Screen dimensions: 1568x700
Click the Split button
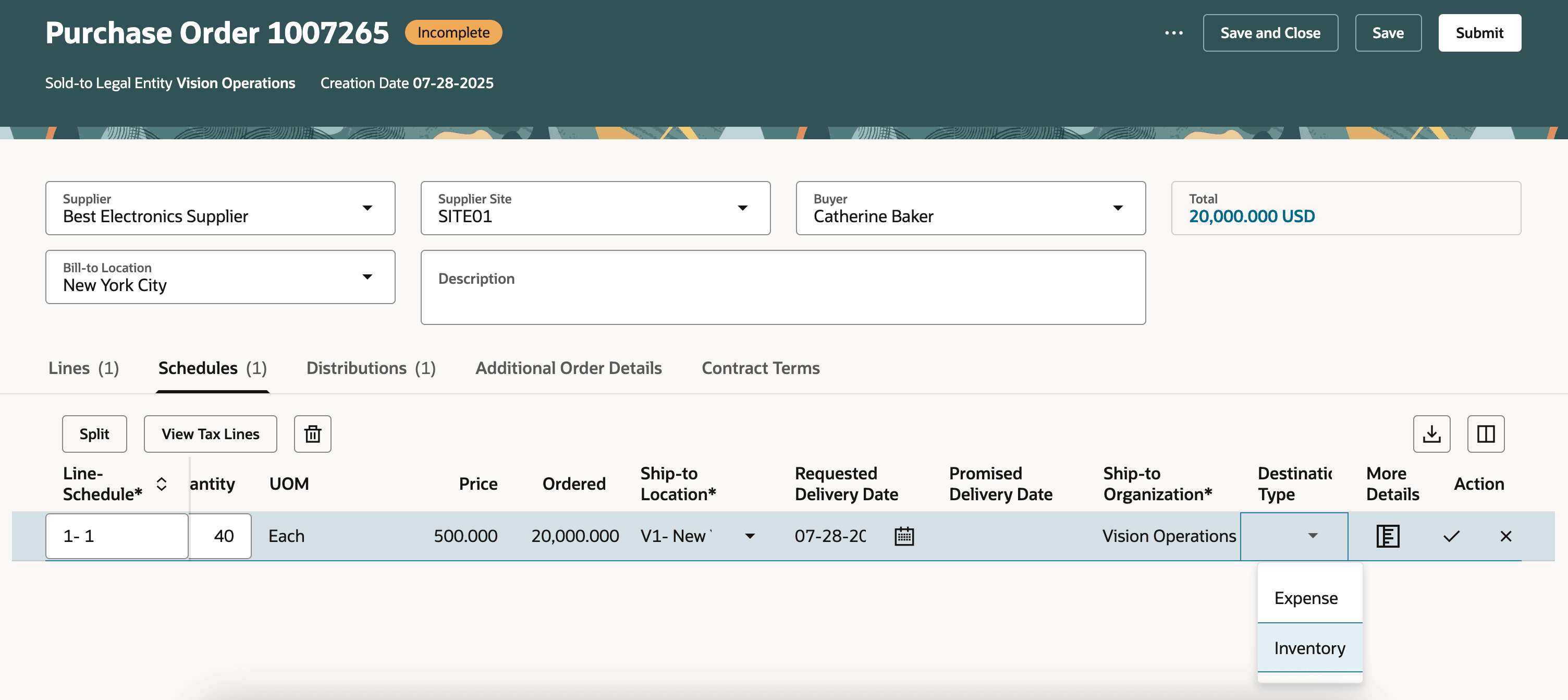pos(94,434)
